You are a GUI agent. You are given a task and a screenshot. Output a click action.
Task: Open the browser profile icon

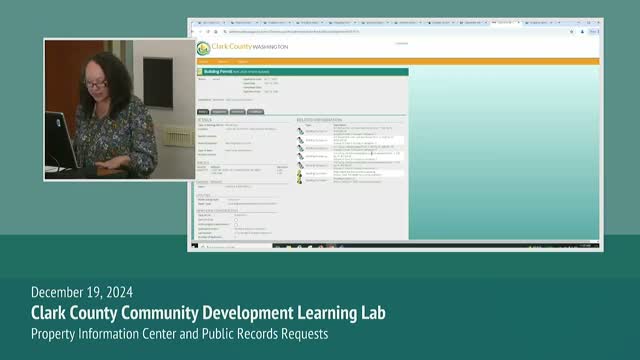[x=582, y=31]
